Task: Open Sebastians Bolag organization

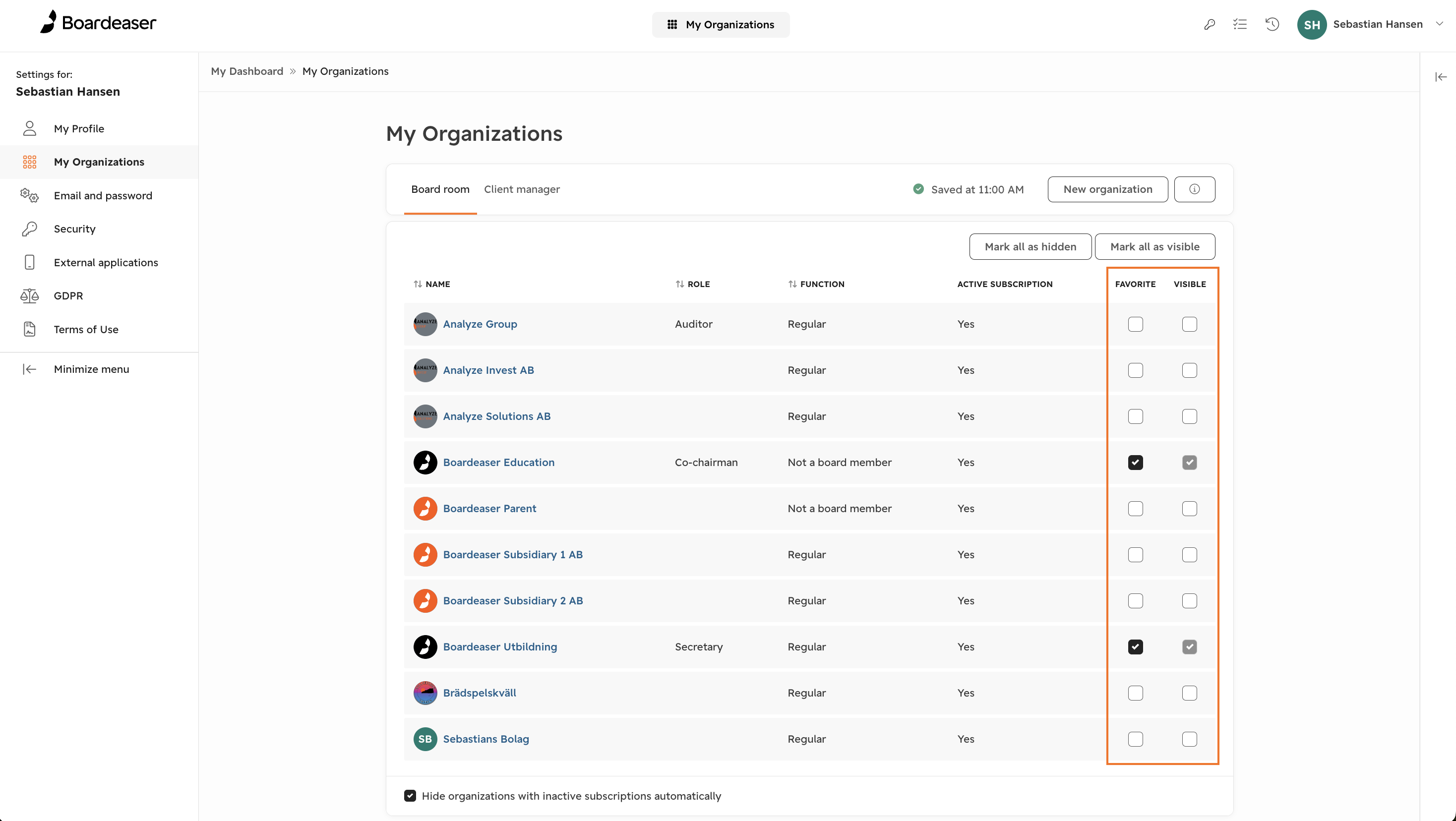Action: (485, 739)
